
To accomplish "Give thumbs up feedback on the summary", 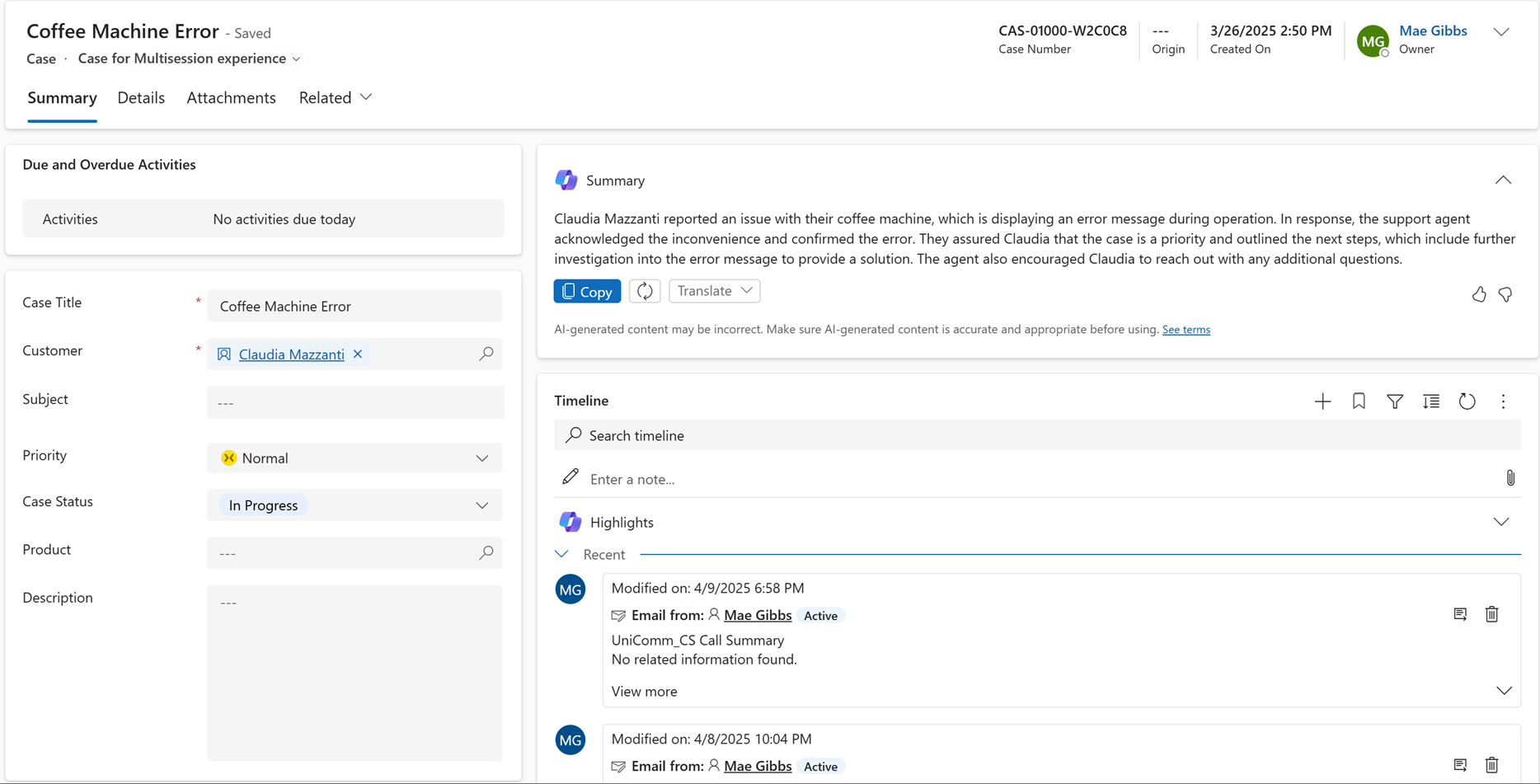I will pos(1479,294).
